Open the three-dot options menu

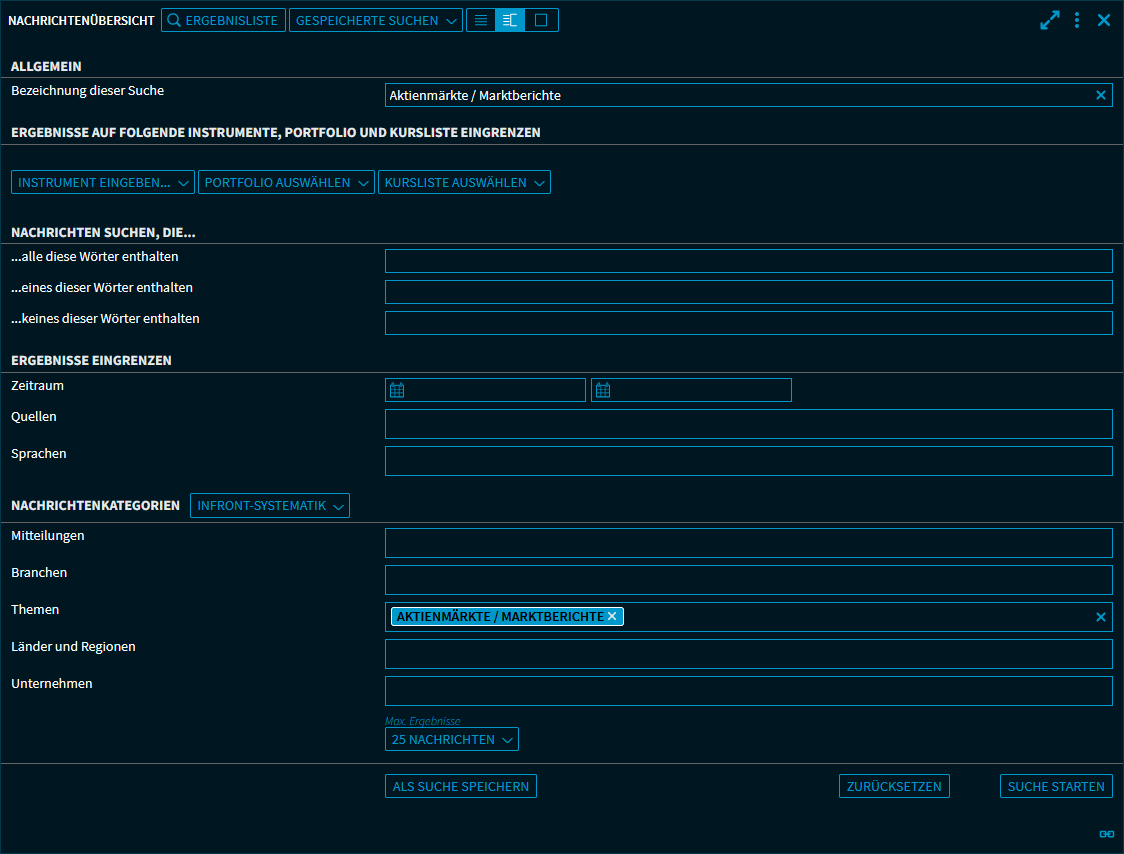point(1077,20)
